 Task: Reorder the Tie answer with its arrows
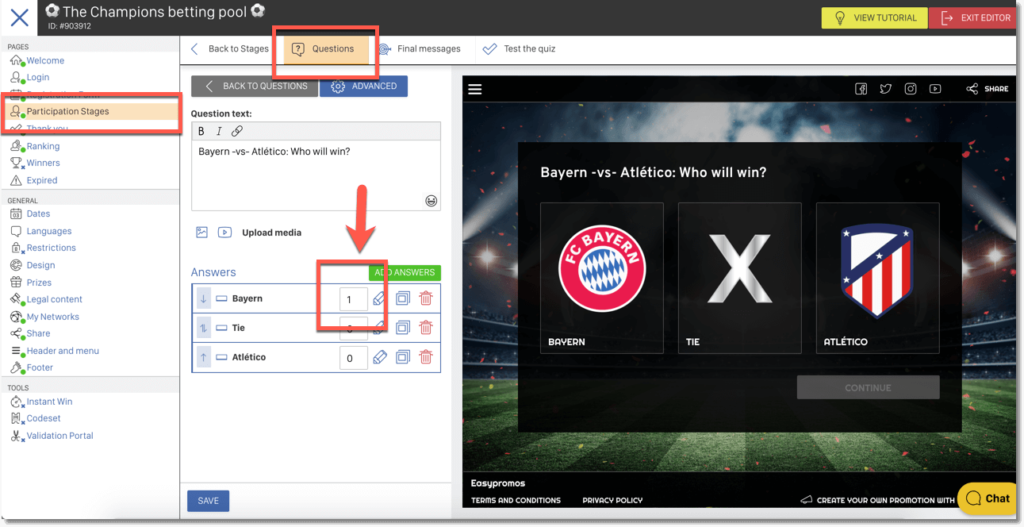pyautogui.click(x=203, y=328)
